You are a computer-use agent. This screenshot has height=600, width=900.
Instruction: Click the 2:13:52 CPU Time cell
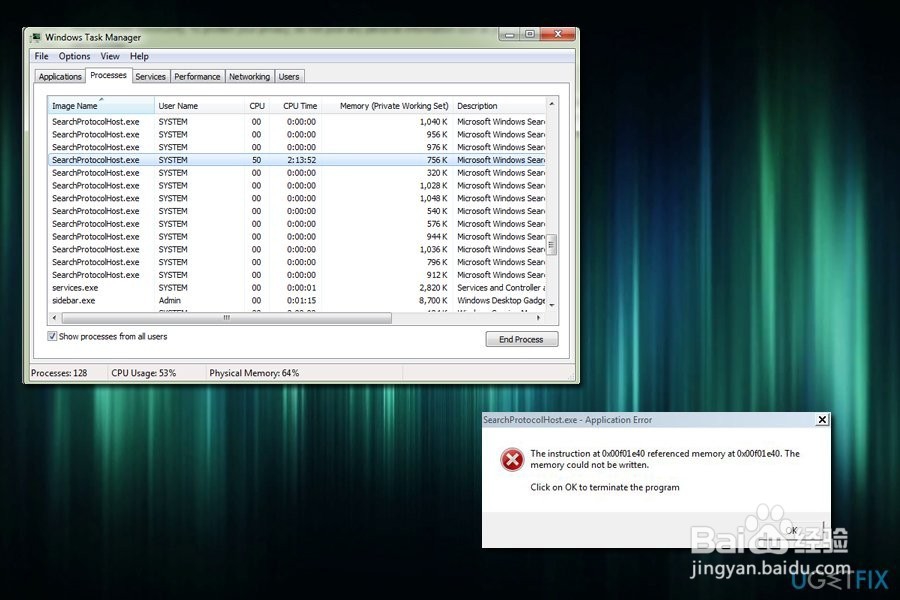tap(301, 160)
